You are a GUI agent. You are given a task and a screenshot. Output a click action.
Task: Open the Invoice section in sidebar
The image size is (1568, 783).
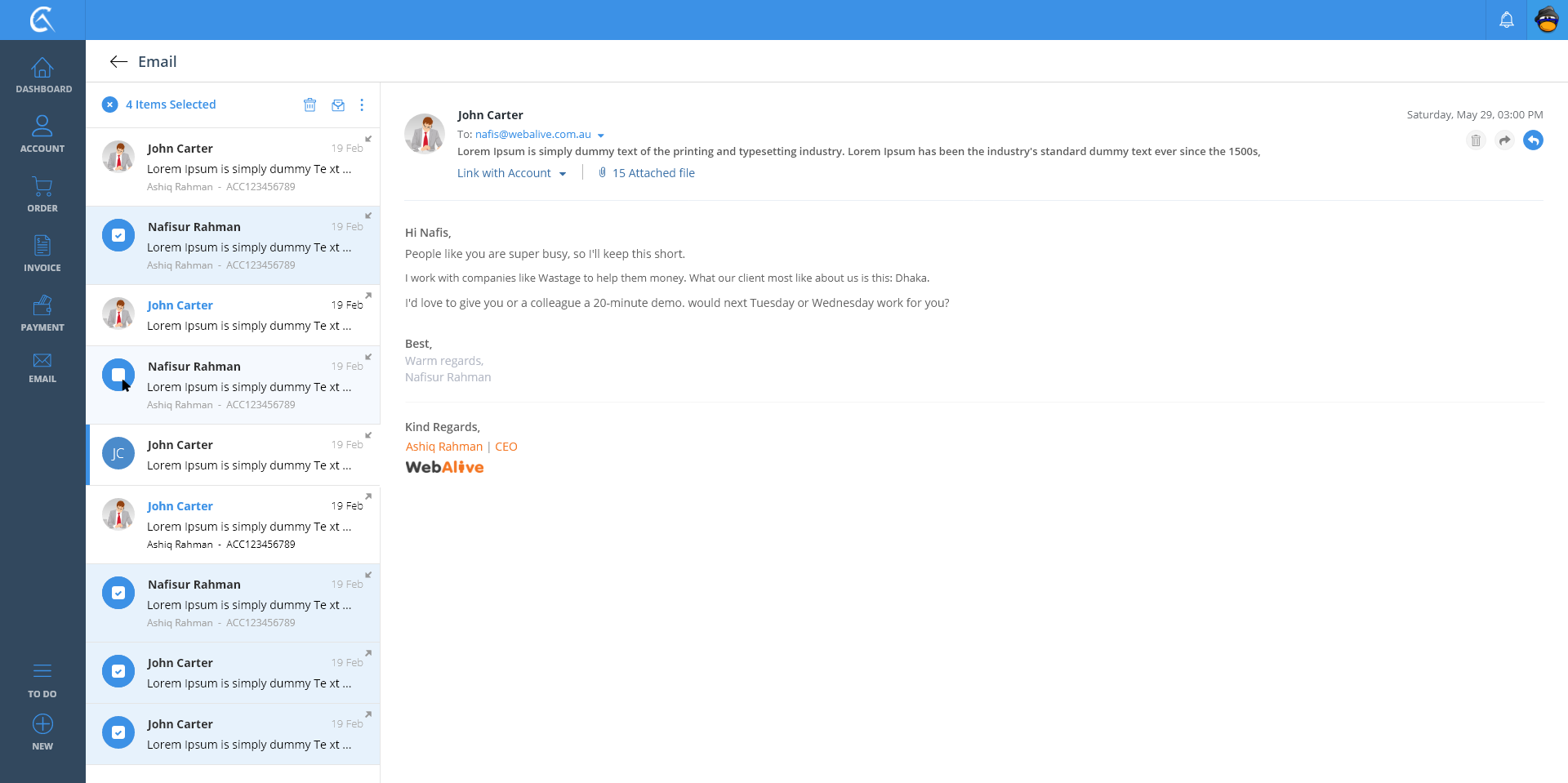(42, 253)
